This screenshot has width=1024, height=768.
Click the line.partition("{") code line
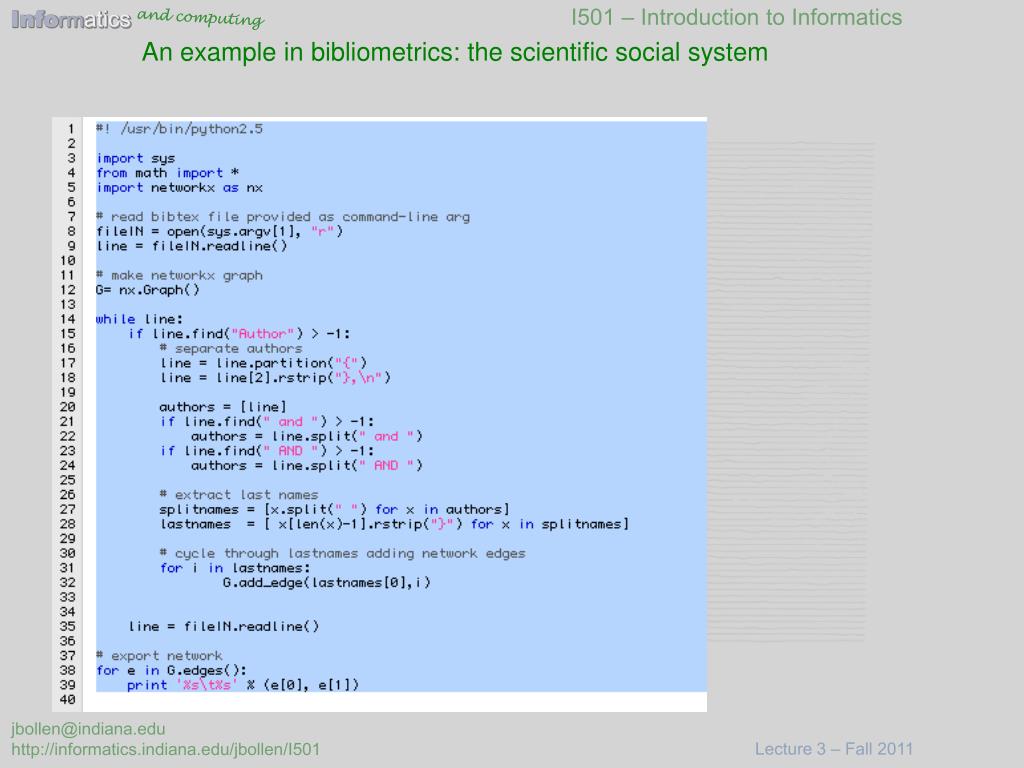[x=263, y=363]
